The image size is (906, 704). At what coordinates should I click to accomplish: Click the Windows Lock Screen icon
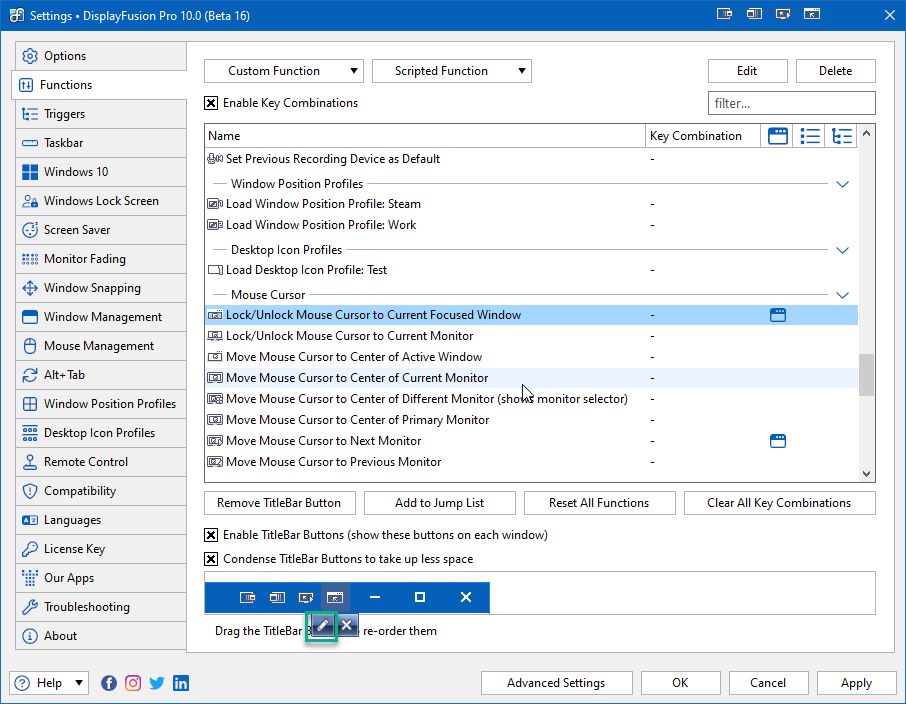(x=29, y=201)
